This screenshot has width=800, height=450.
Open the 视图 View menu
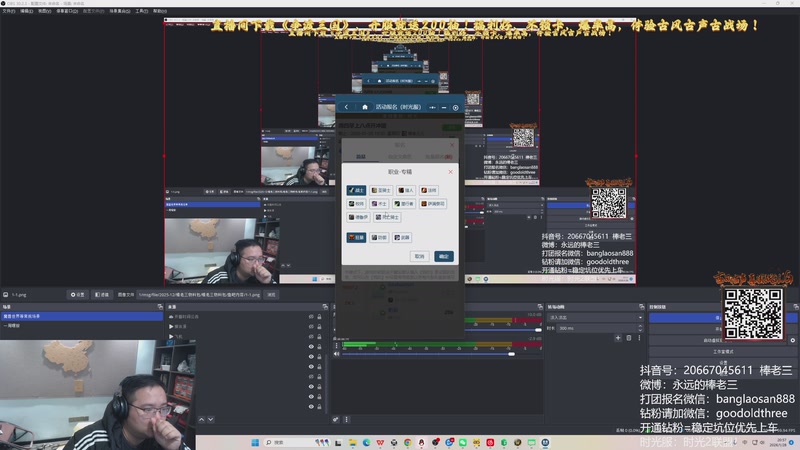[x=44, y=11]
